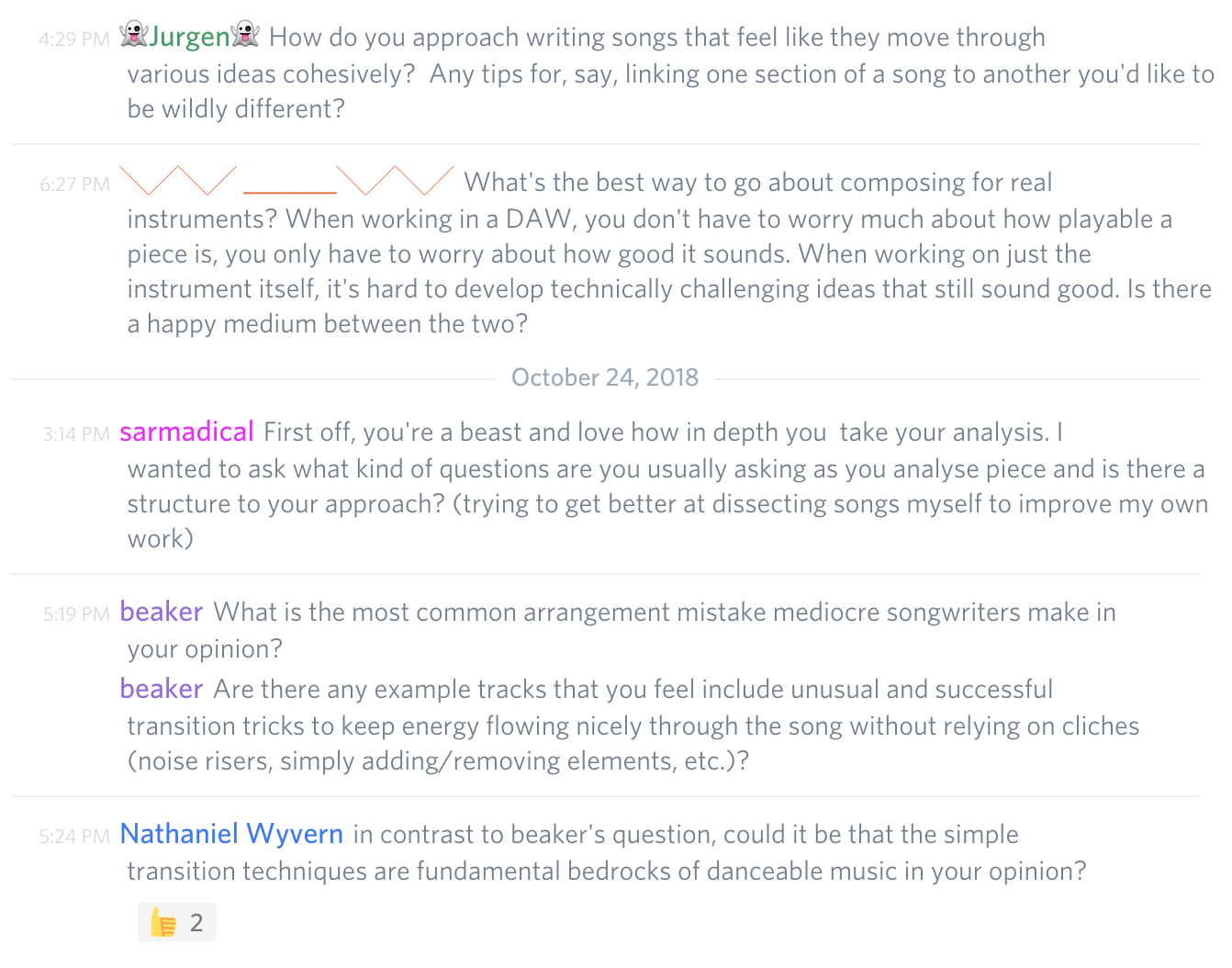Toggle the thumbs-up reaction on Nathaniel's message
The image size is (1232, 968).
tap(176, 921)
